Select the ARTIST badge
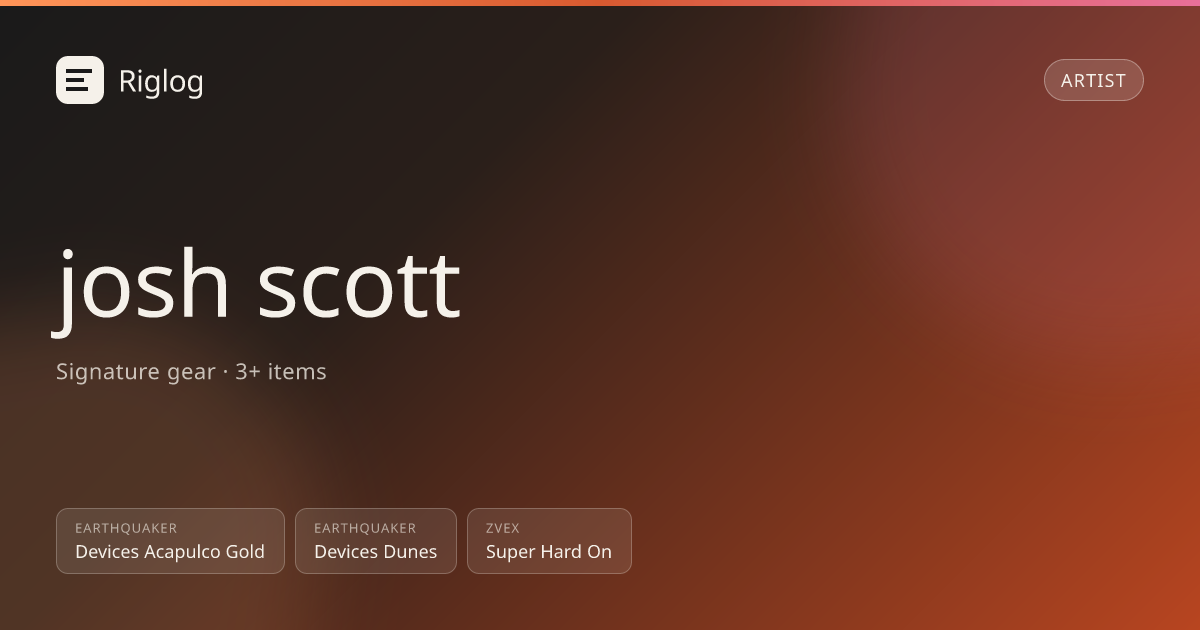Viewport: 1200px width, 630px height. point(1094,80)
